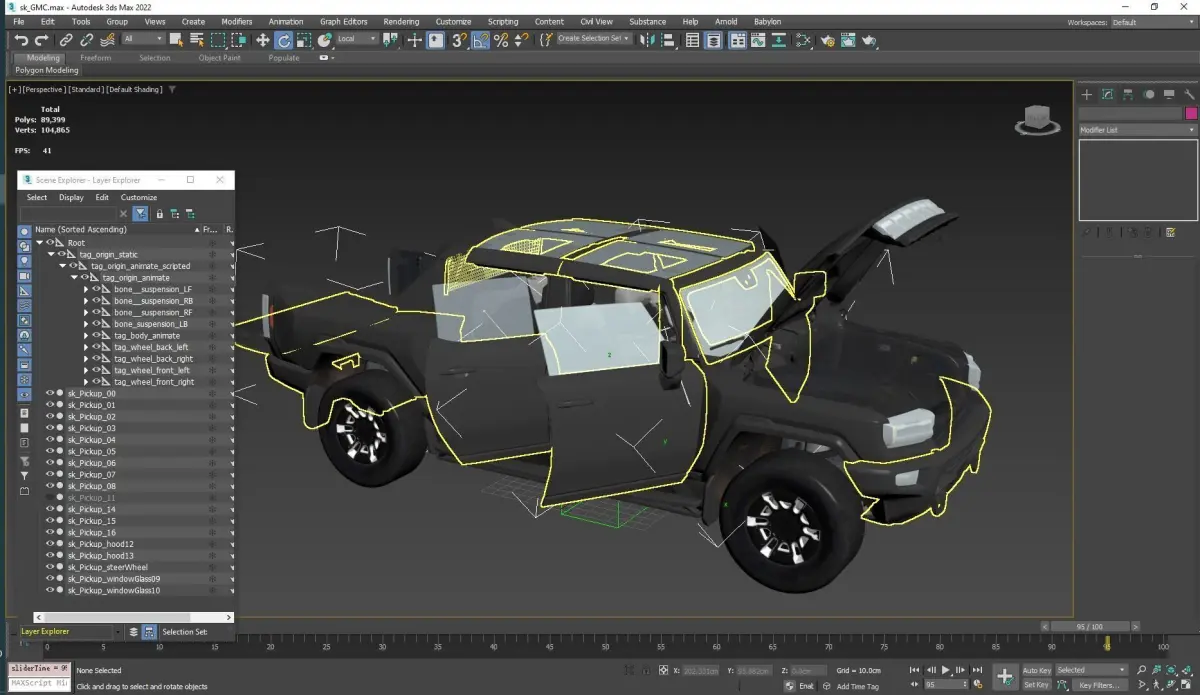Toggle visibility of tag_body_animate node
Viewport: 1200px width, 695px height.
97,336
